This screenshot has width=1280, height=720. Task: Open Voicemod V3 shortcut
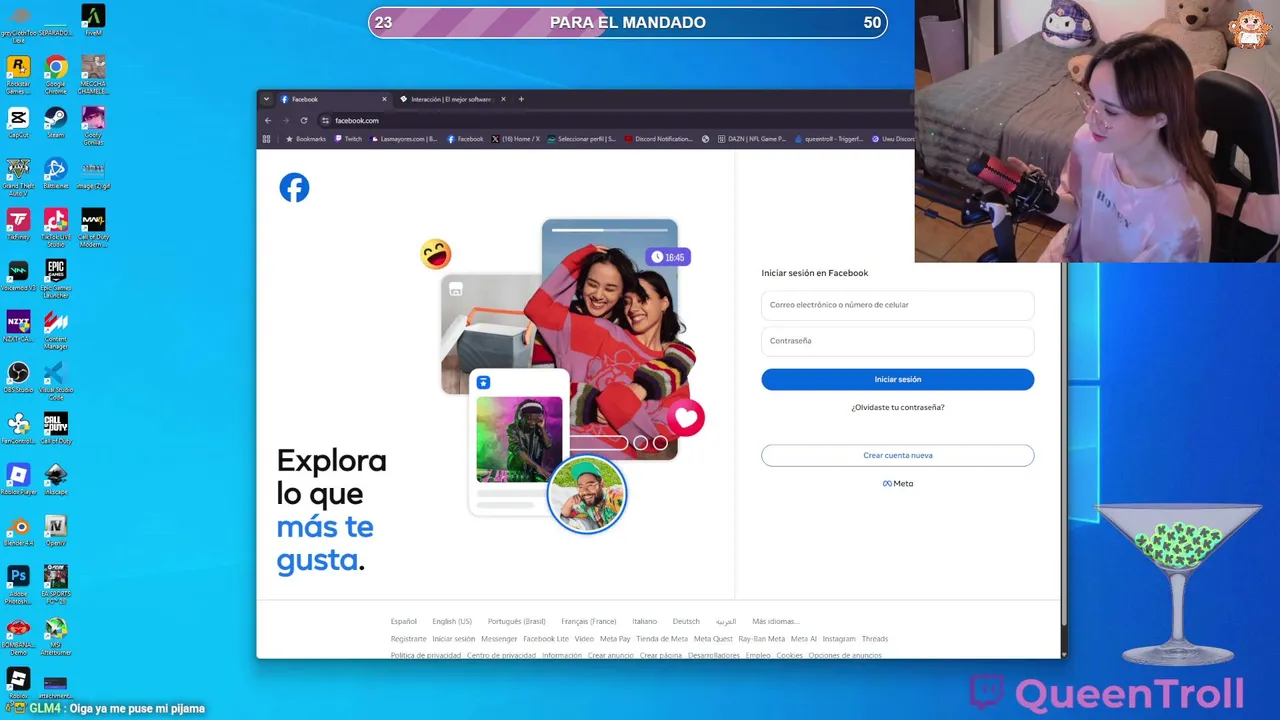coord(18,276)
